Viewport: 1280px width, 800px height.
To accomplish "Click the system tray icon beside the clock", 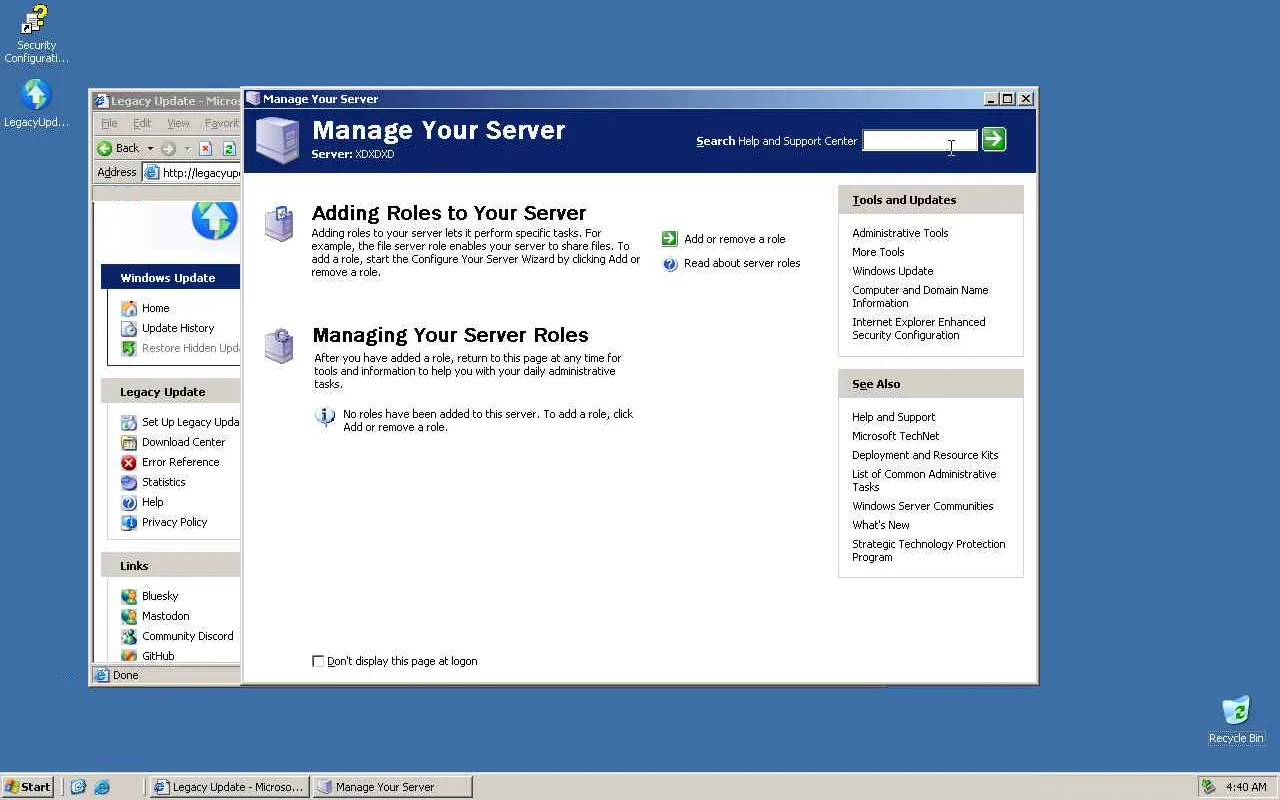I will point(1209,787).
